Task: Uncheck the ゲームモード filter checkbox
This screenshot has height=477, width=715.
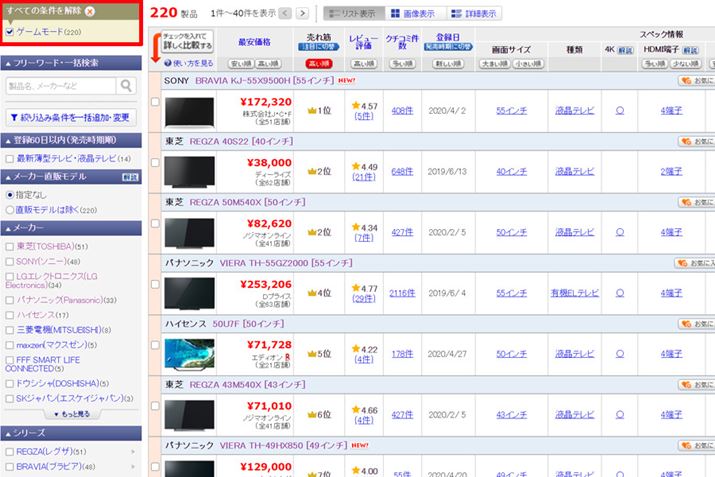Action: coord(10,33)
